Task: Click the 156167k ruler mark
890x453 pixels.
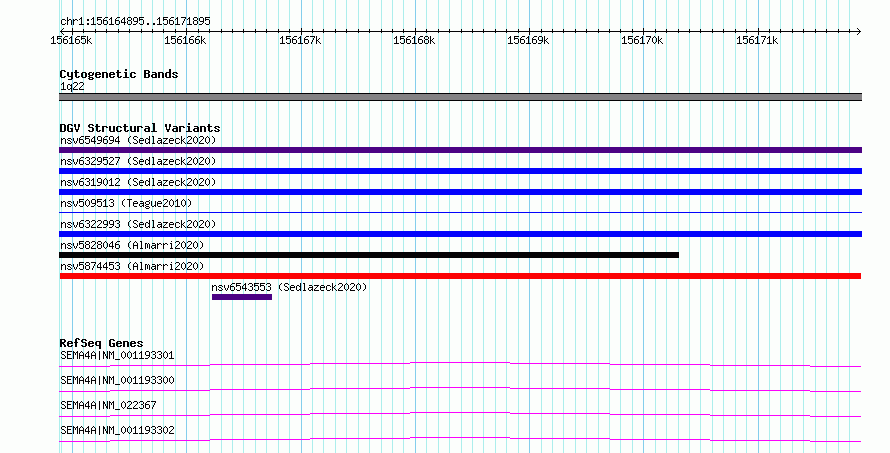Action: point(300,41)
